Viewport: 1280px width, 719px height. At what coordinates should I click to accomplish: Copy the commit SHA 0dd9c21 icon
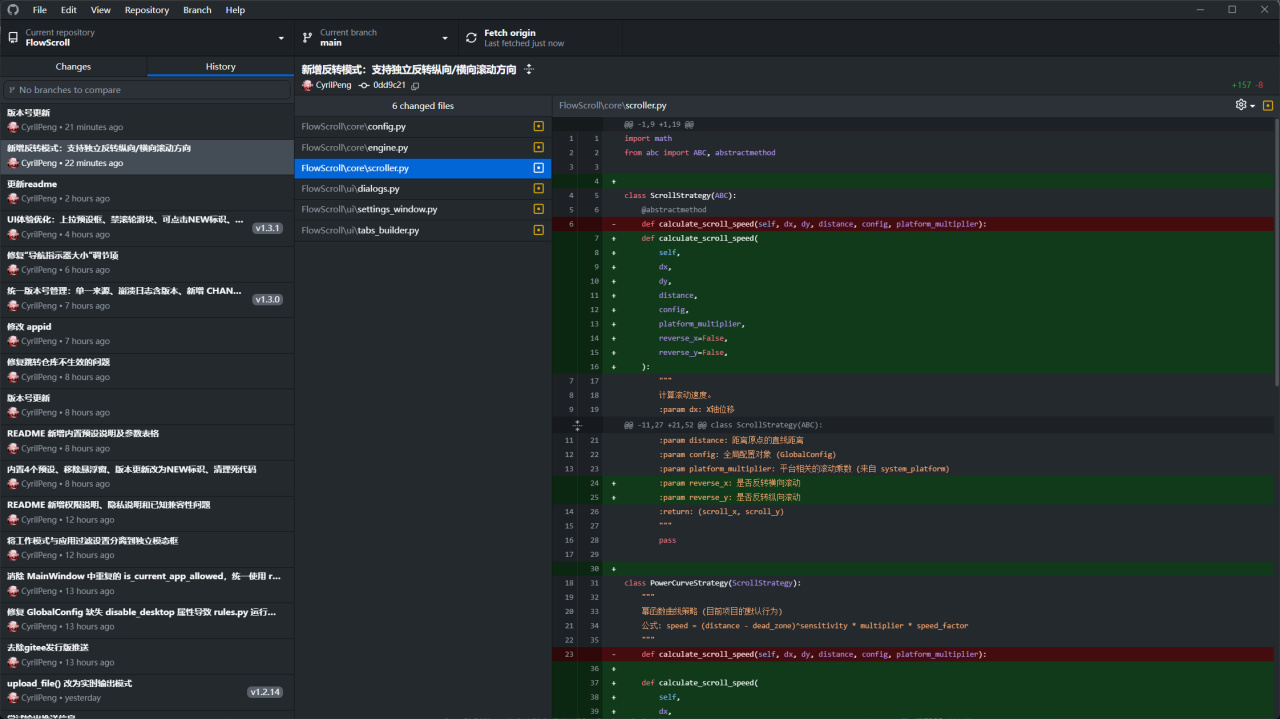pyautogui.click(x=415, y=86)
